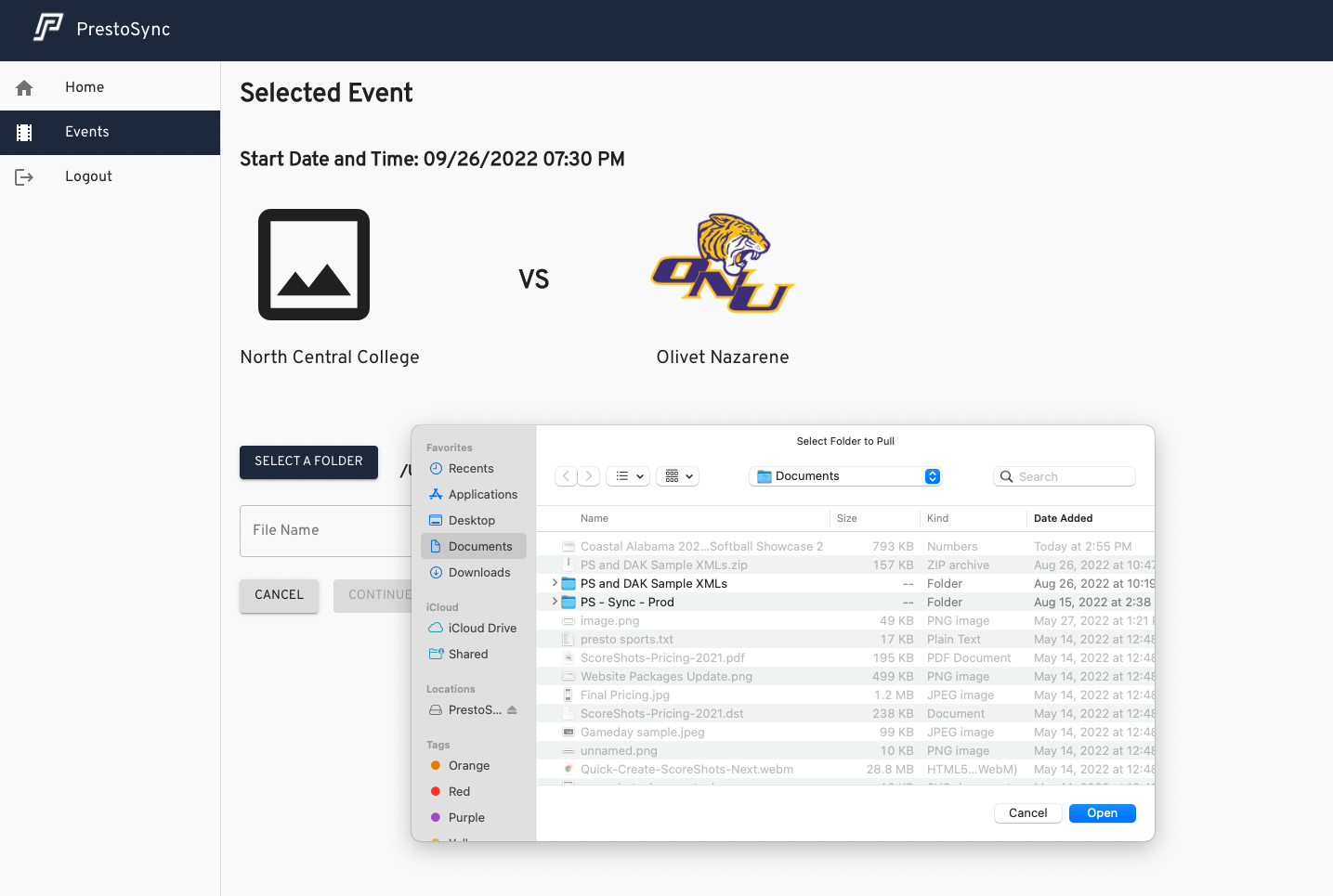The image size is (1333, 896).
Task: Click the CANCEL button on the page
Action: (279, 595)
